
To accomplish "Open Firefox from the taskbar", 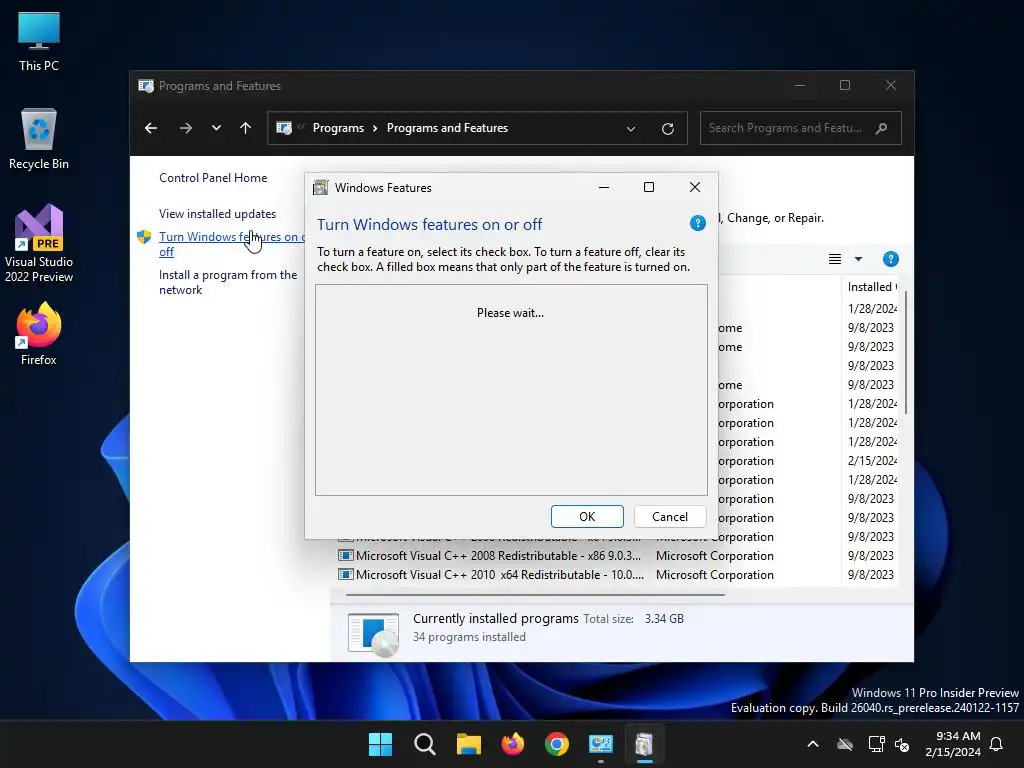I will (x=513, y=744).
